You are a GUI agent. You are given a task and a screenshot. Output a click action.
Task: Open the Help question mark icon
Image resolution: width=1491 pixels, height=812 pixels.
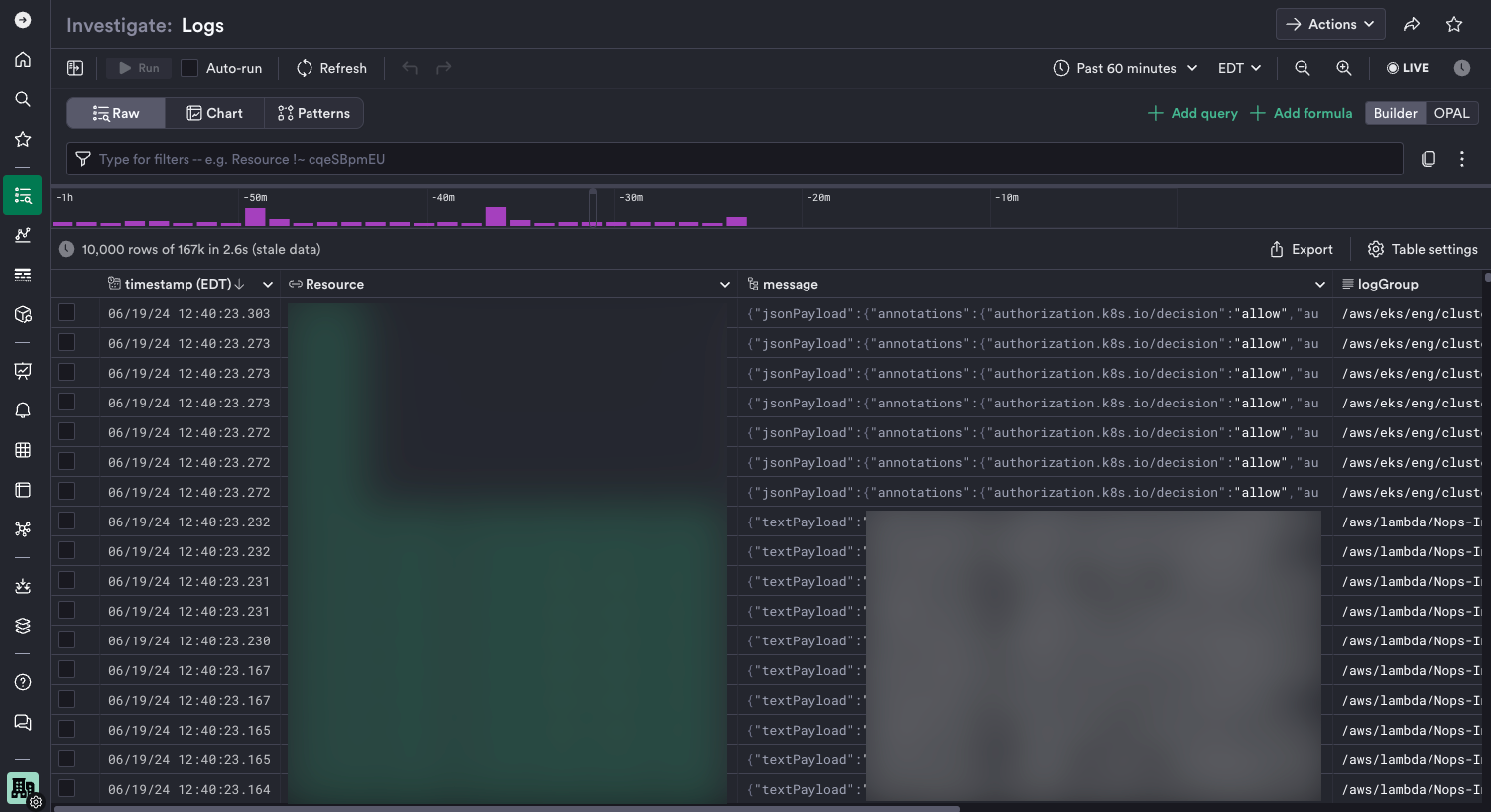23,682
